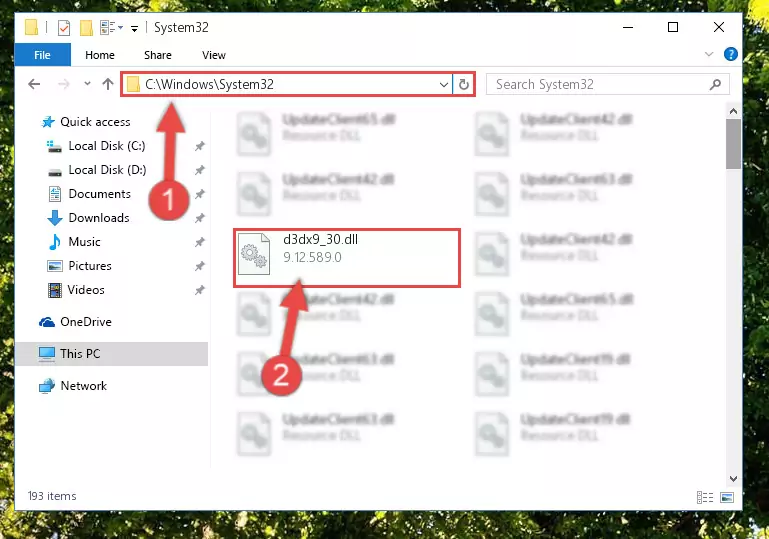Go forward with the right arrow button
769x539 pixels.
pos(64,84)
